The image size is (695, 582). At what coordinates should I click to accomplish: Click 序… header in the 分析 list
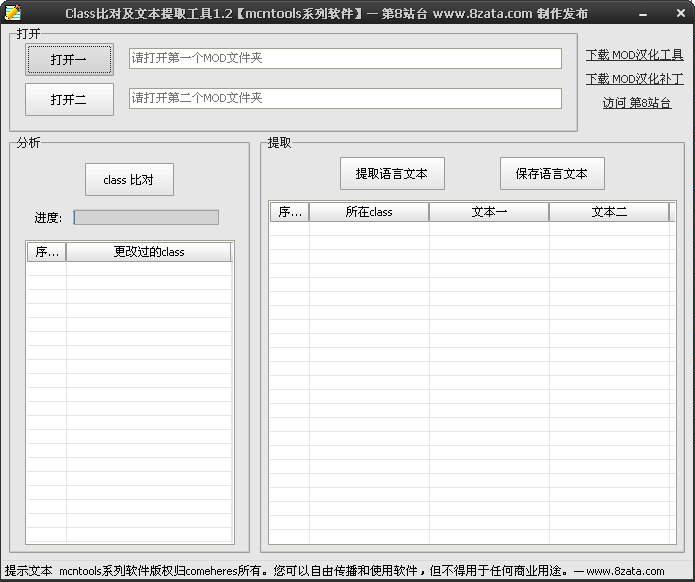47,252
